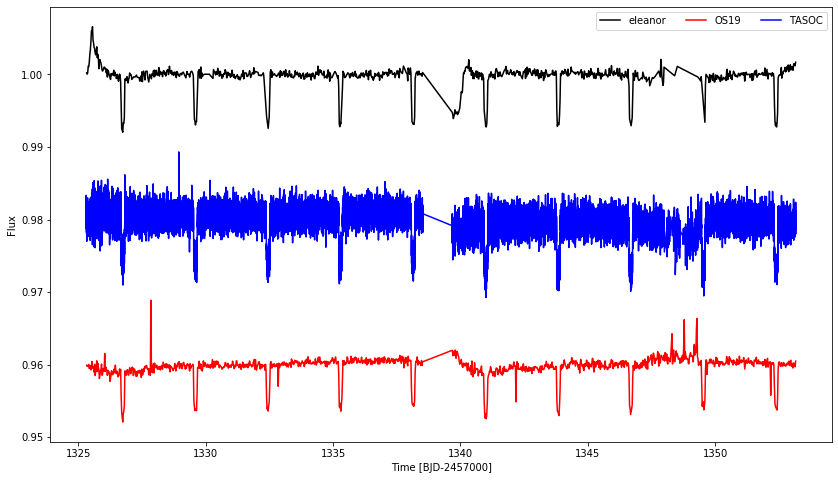The height and width of the screenshot is (480, 838).
Task: Click the 0.95 y-axis tick label
Action: [x=32, y=438]
